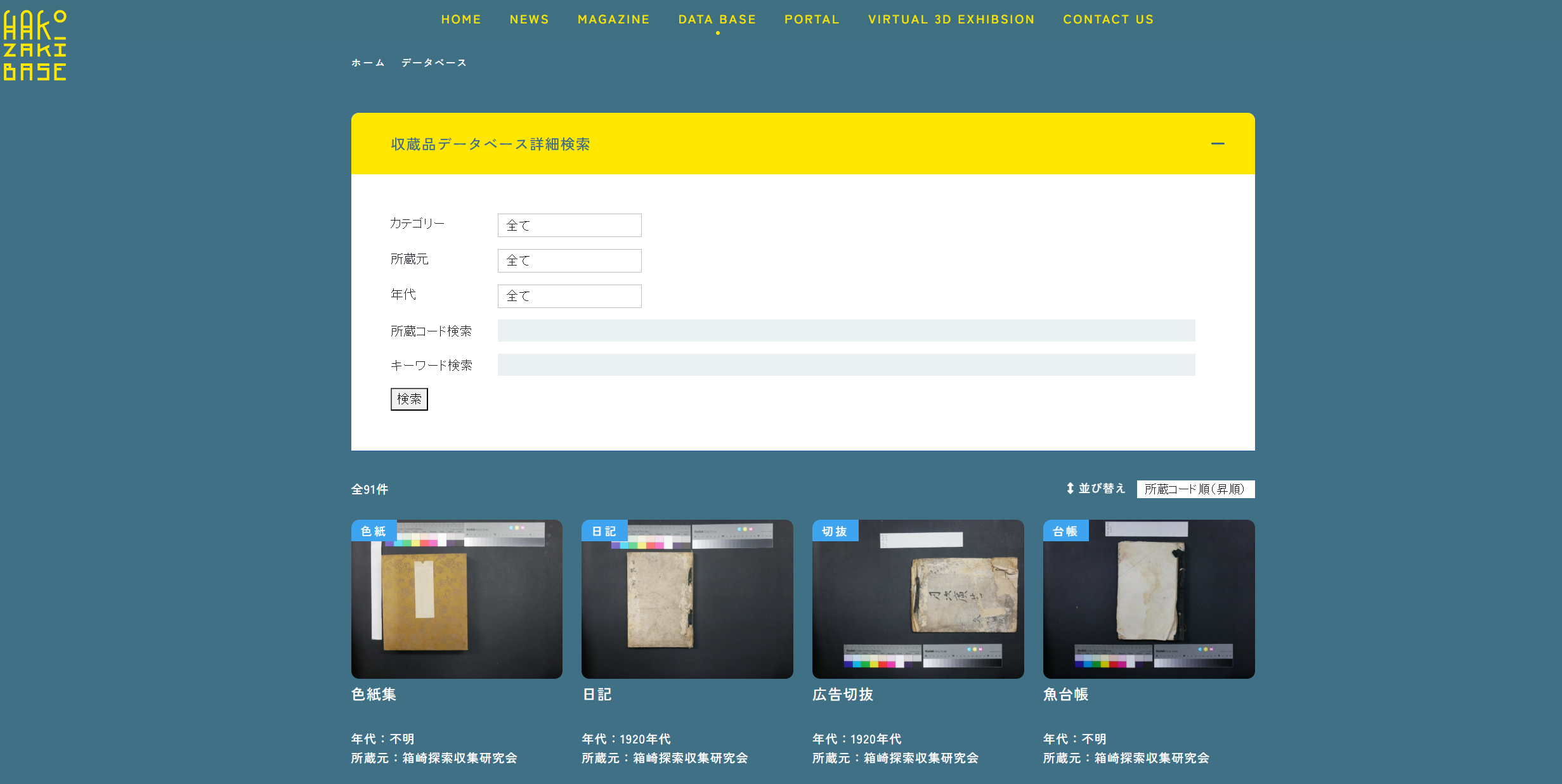Click the 台帳 category badge
1562x784 pixels.
point(1066,532)
